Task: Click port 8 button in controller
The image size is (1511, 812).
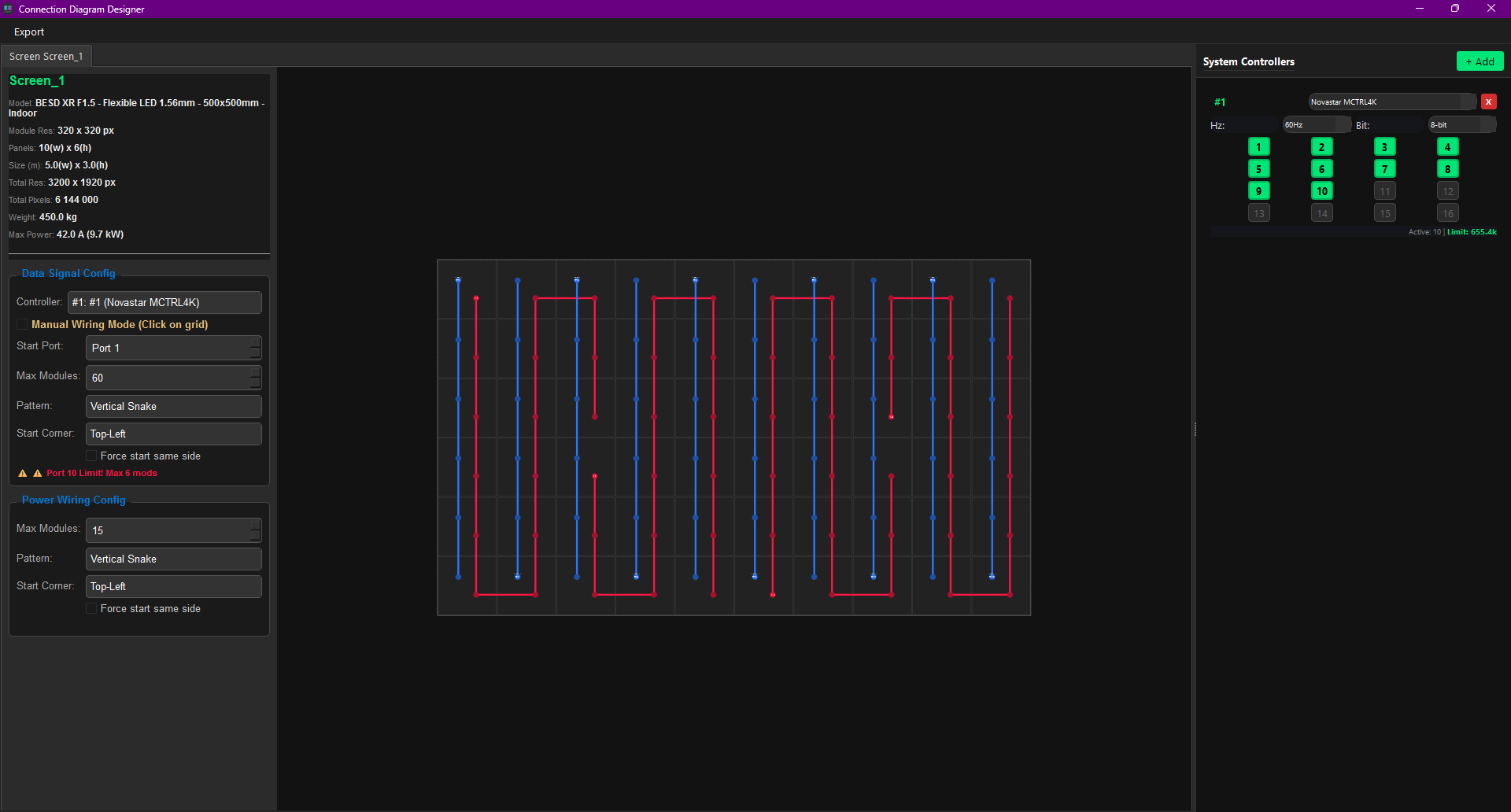Action: (1447, 169)
